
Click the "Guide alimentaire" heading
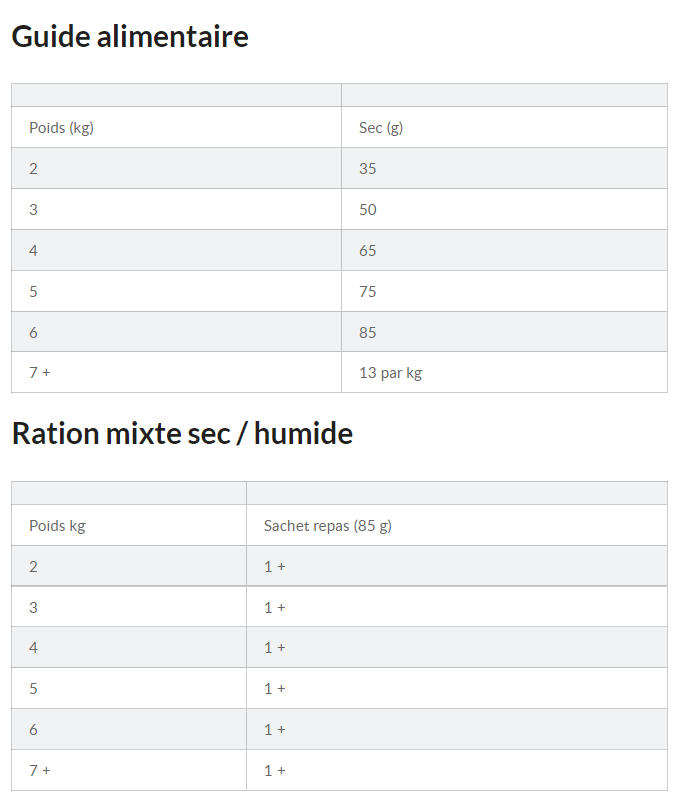coord(130,37)
